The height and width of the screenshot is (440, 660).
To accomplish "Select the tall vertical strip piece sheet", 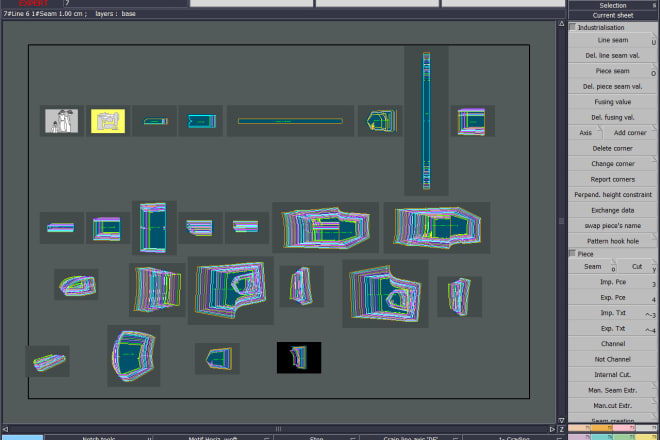I will tap(426, 121).
